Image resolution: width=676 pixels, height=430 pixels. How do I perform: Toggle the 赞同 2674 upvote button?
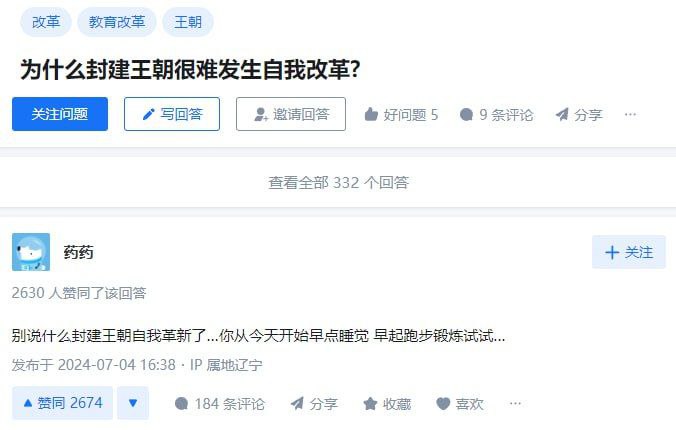coord(63,403)
